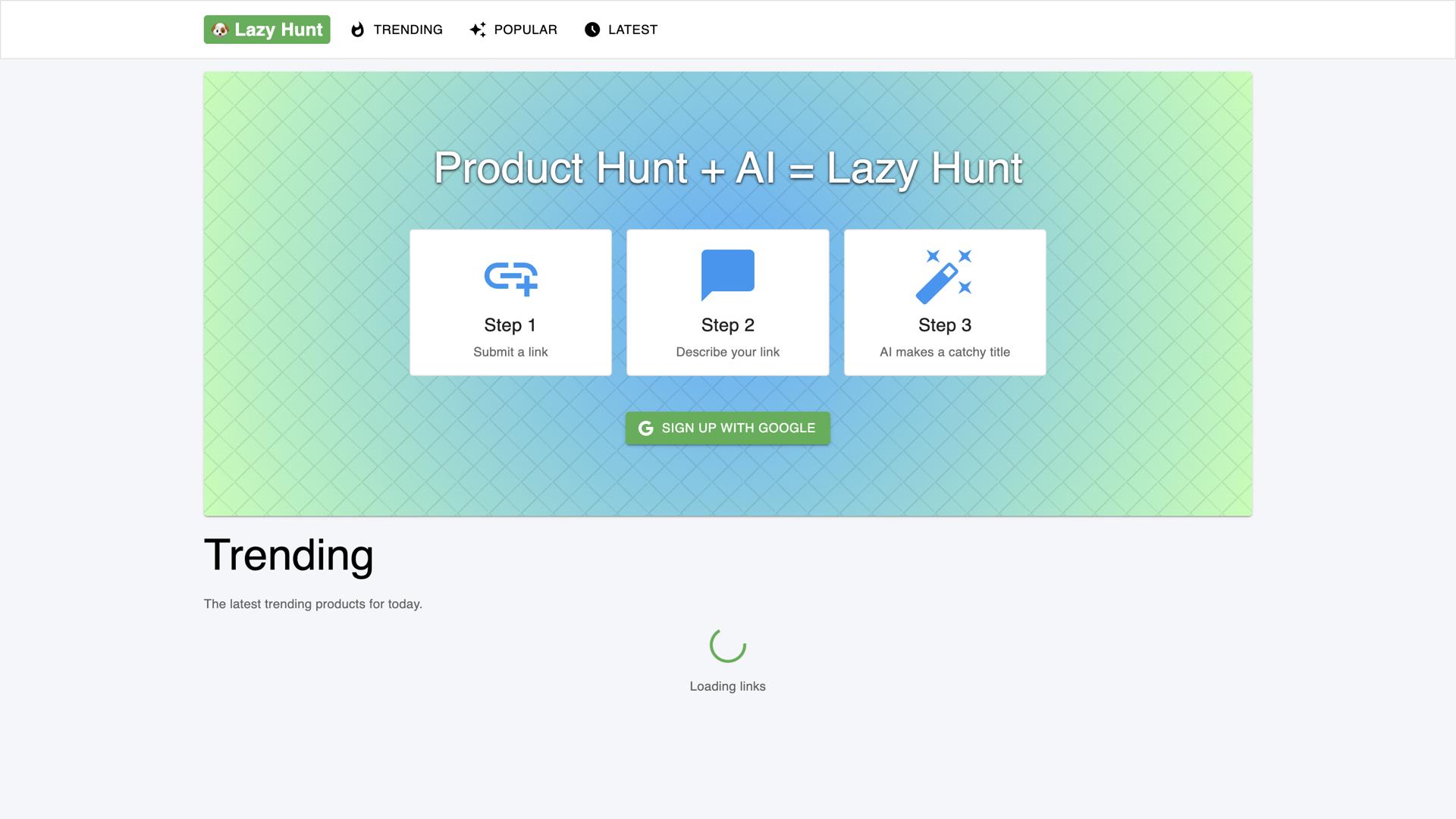Click the Loading links status text

click(727, 686)
